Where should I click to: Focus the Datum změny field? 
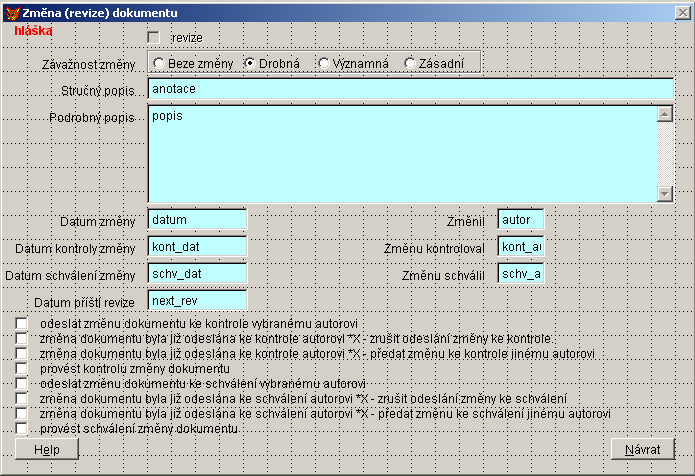click(196, 219)
